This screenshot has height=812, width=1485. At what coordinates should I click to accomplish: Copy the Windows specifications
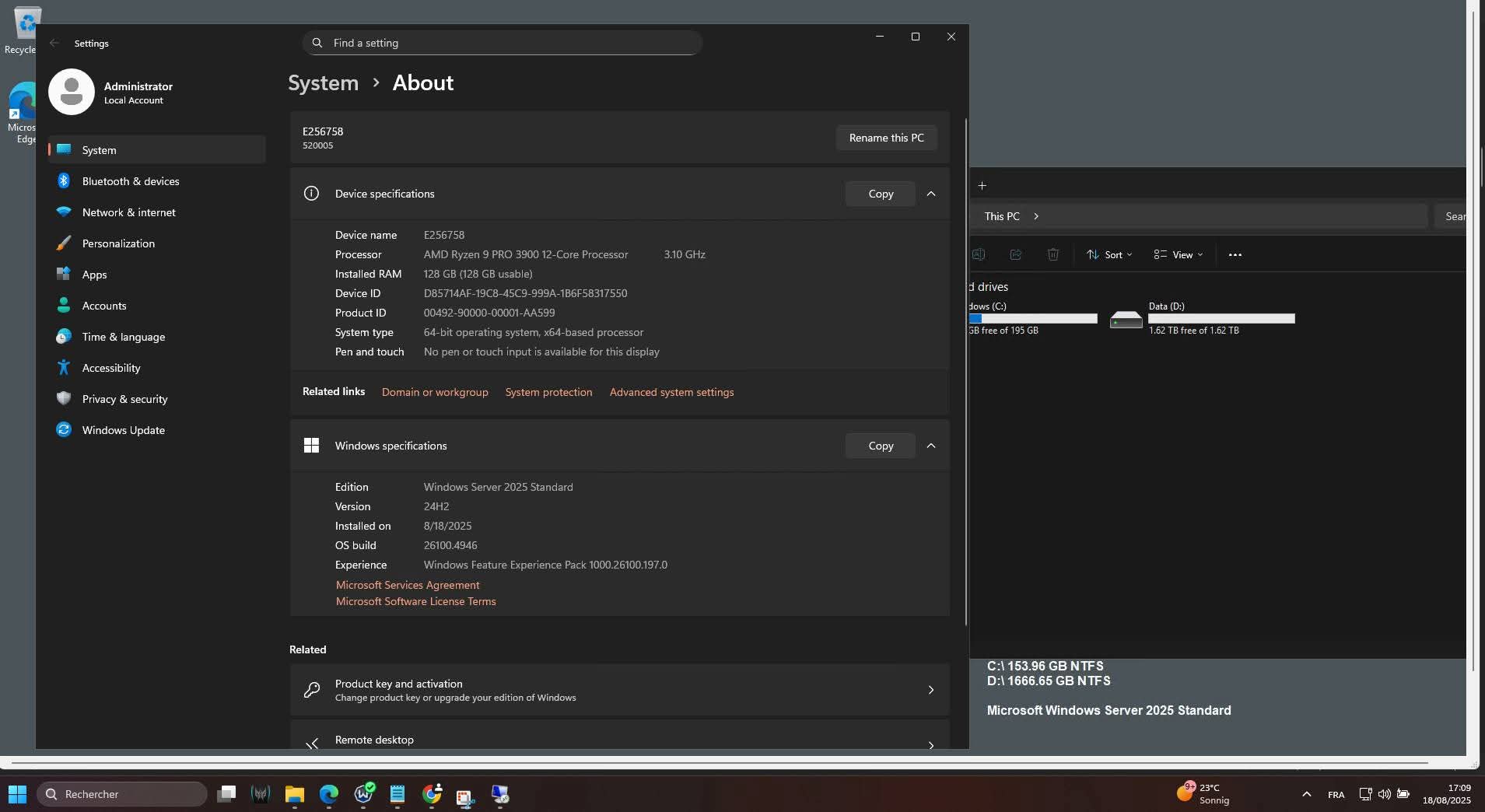point(881,446)
